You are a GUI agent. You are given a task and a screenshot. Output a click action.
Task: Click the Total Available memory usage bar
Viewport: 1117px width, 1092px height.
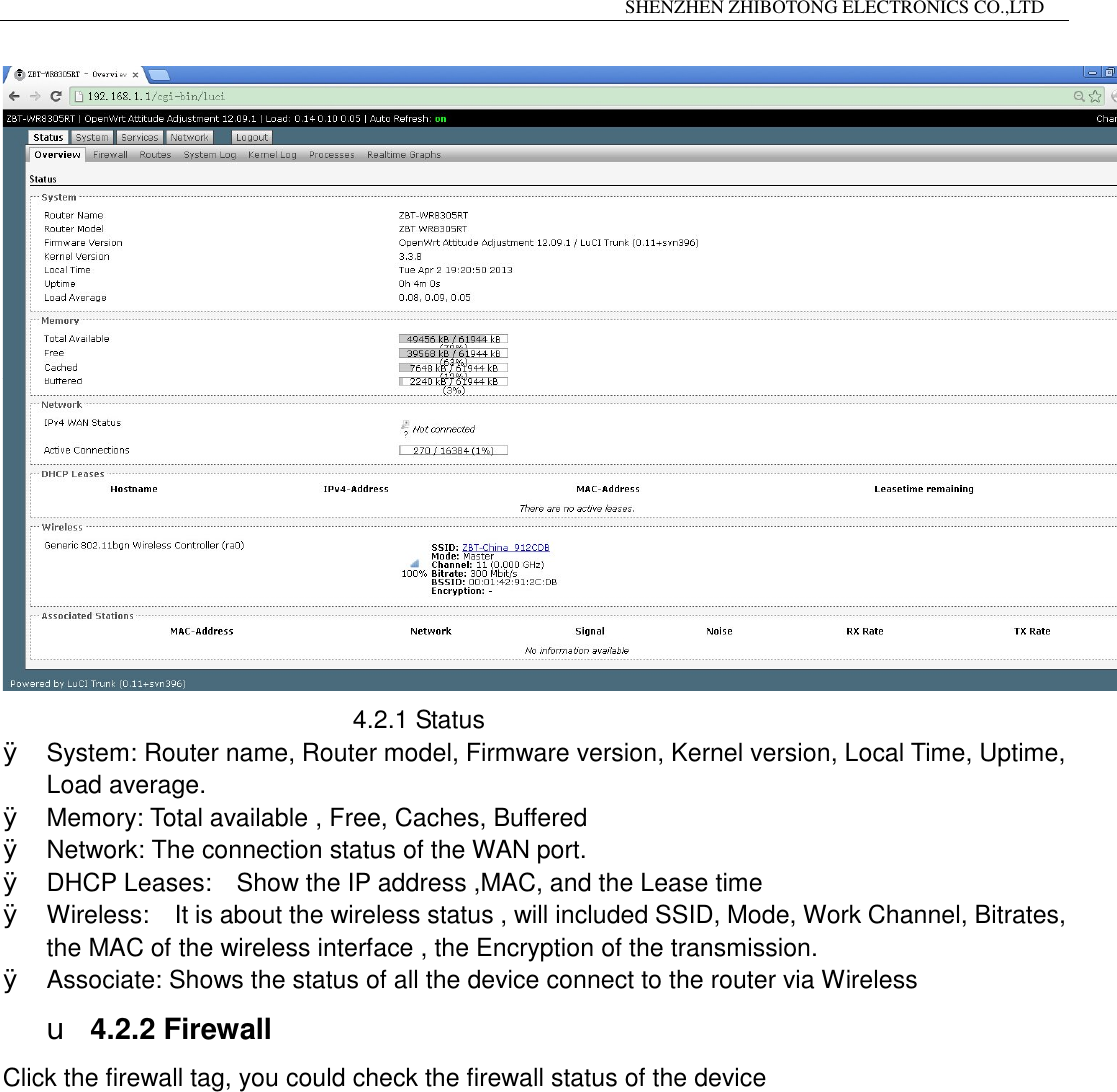coord(452,338)
